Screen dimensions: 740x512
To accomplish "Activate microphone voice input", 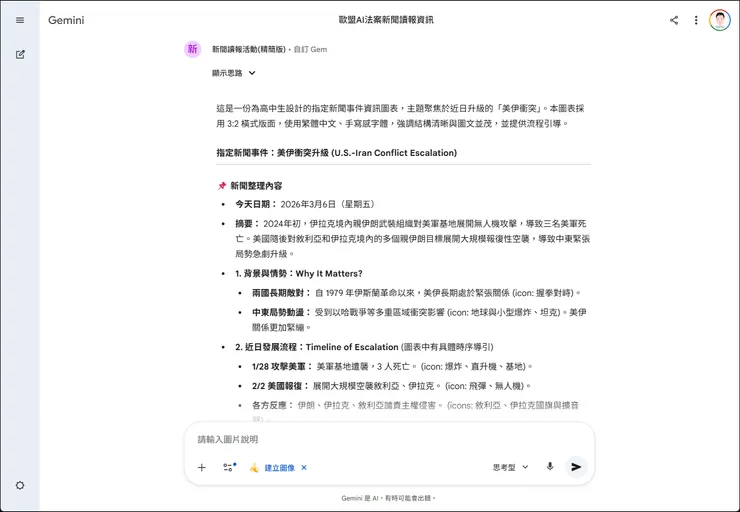I will pos(550,466).
